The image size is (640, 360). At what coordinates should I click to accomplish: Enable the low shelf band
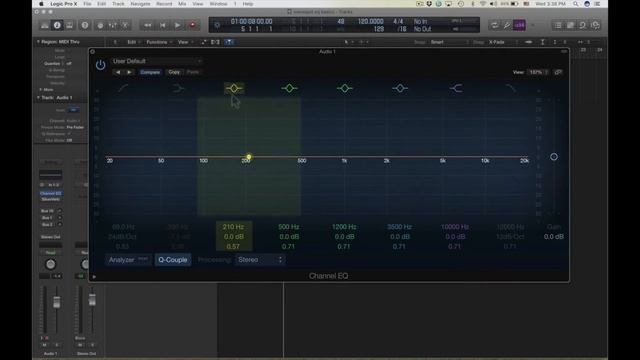pyautogui.click(x=178, y=88)
